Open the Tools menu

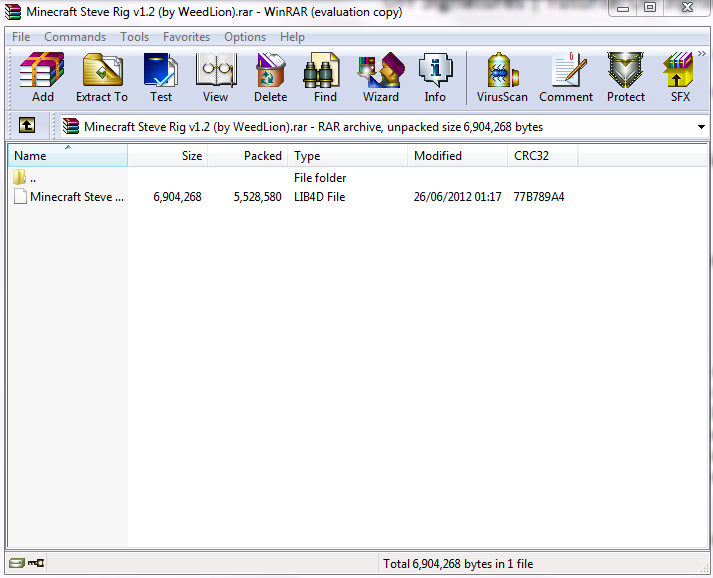tap(134, 37)
